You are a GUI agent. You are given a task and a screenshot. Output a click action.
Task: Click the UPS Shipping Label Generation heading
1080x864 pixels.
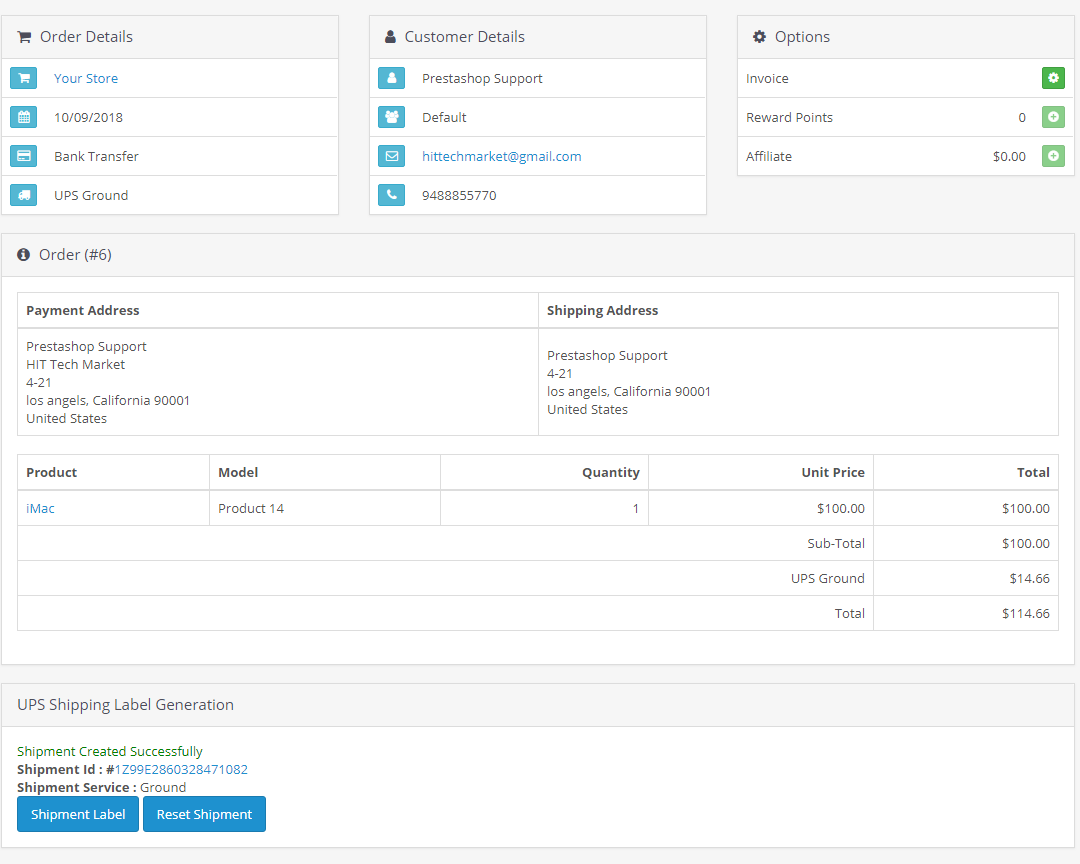[125, 705]
